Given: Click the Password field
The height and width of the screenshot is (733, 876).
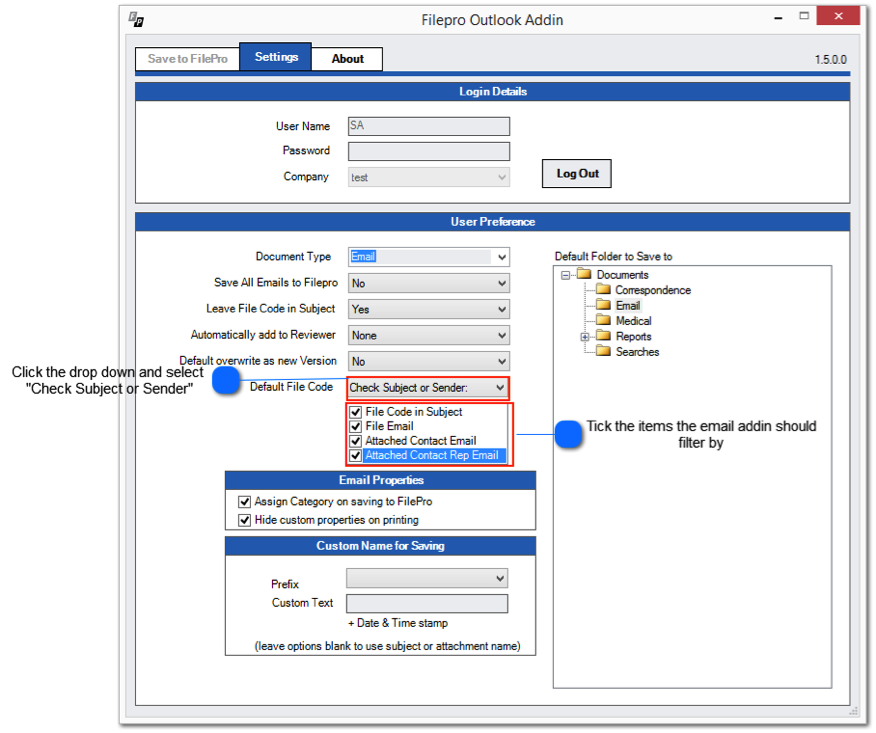Looking at the screenshot, I should (429, 151).
